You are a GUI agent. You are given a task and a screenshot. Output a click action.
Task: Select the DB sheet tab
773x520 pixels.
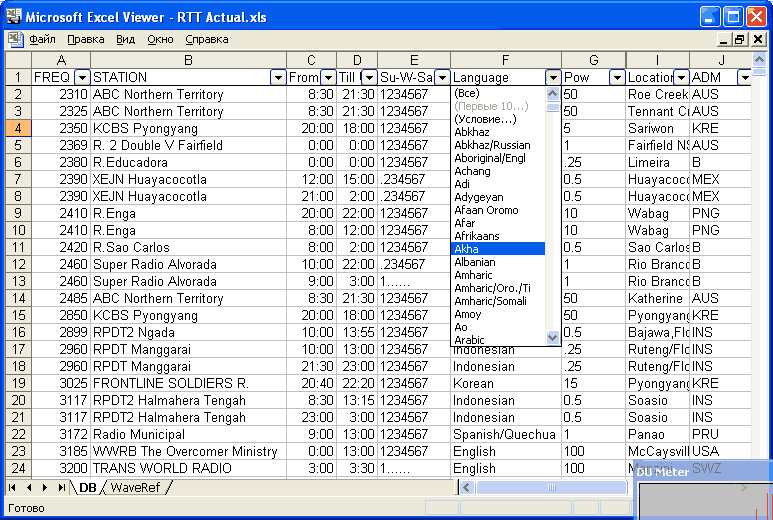[88, 487]
